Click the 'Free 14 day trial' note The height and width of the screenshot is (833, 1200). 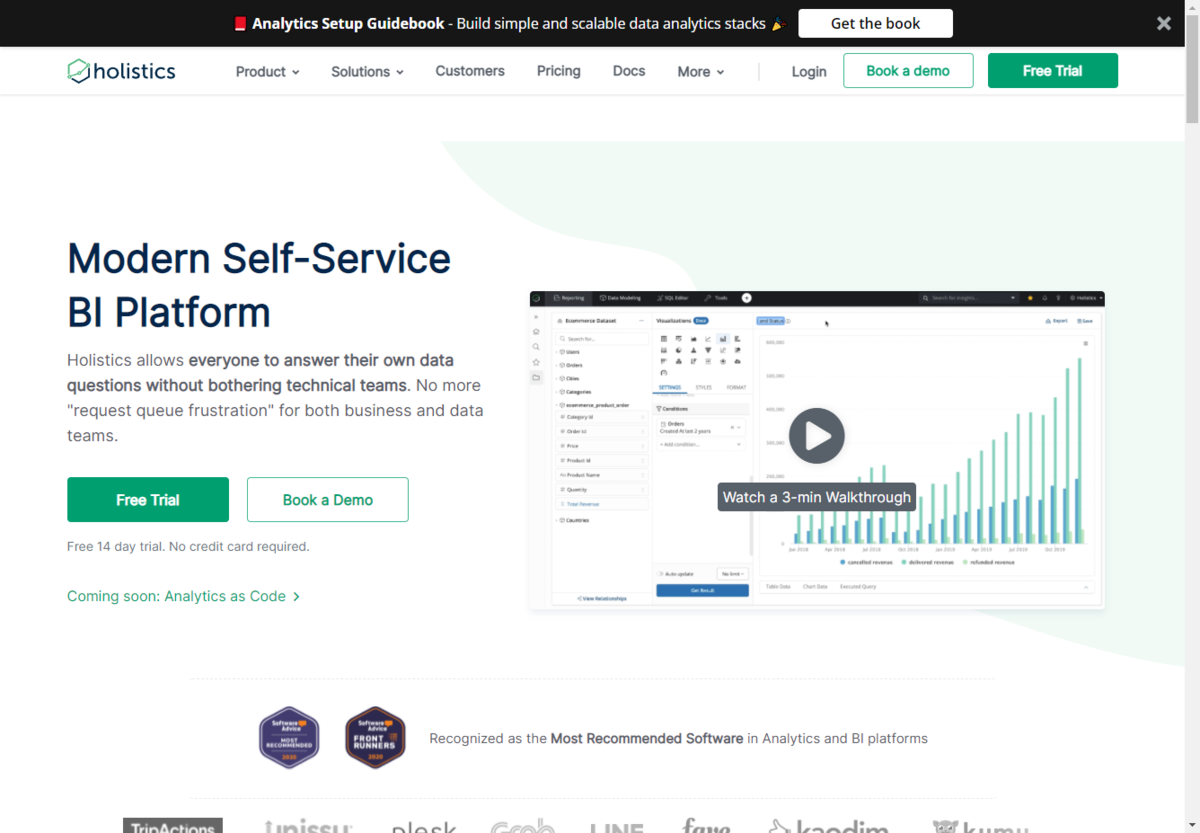[188, 547]
